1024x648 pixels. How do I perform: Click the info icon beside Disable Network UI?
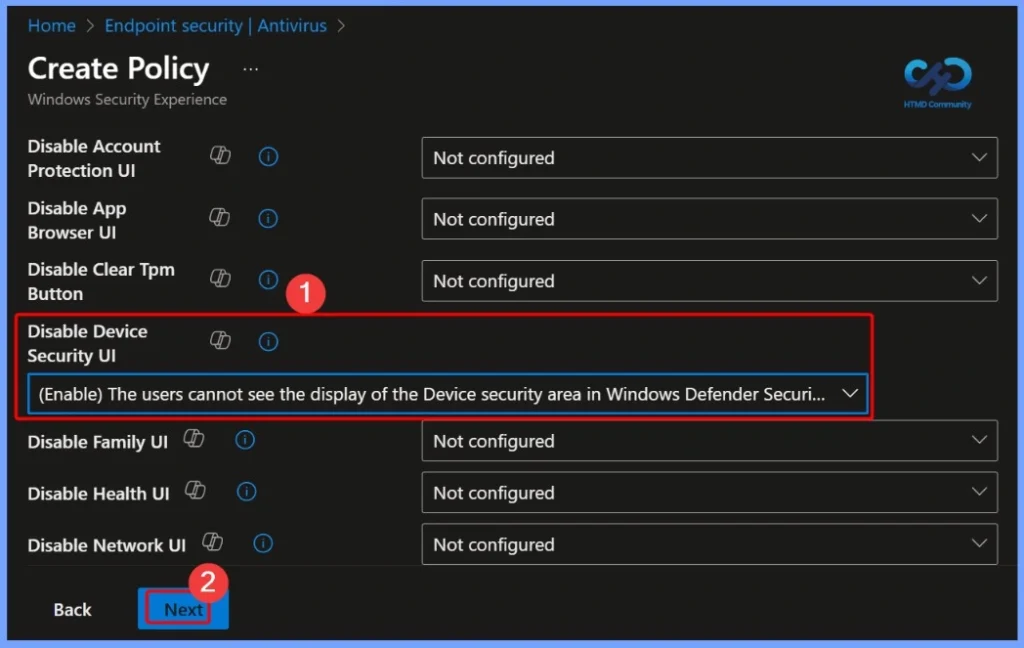point(263,544)
